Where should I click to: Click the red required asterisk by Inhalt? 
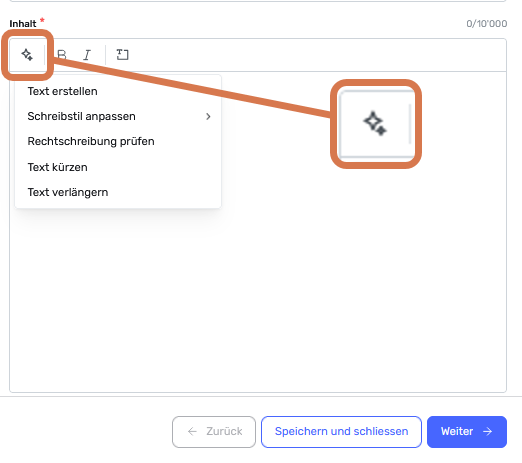click(42, 20)
